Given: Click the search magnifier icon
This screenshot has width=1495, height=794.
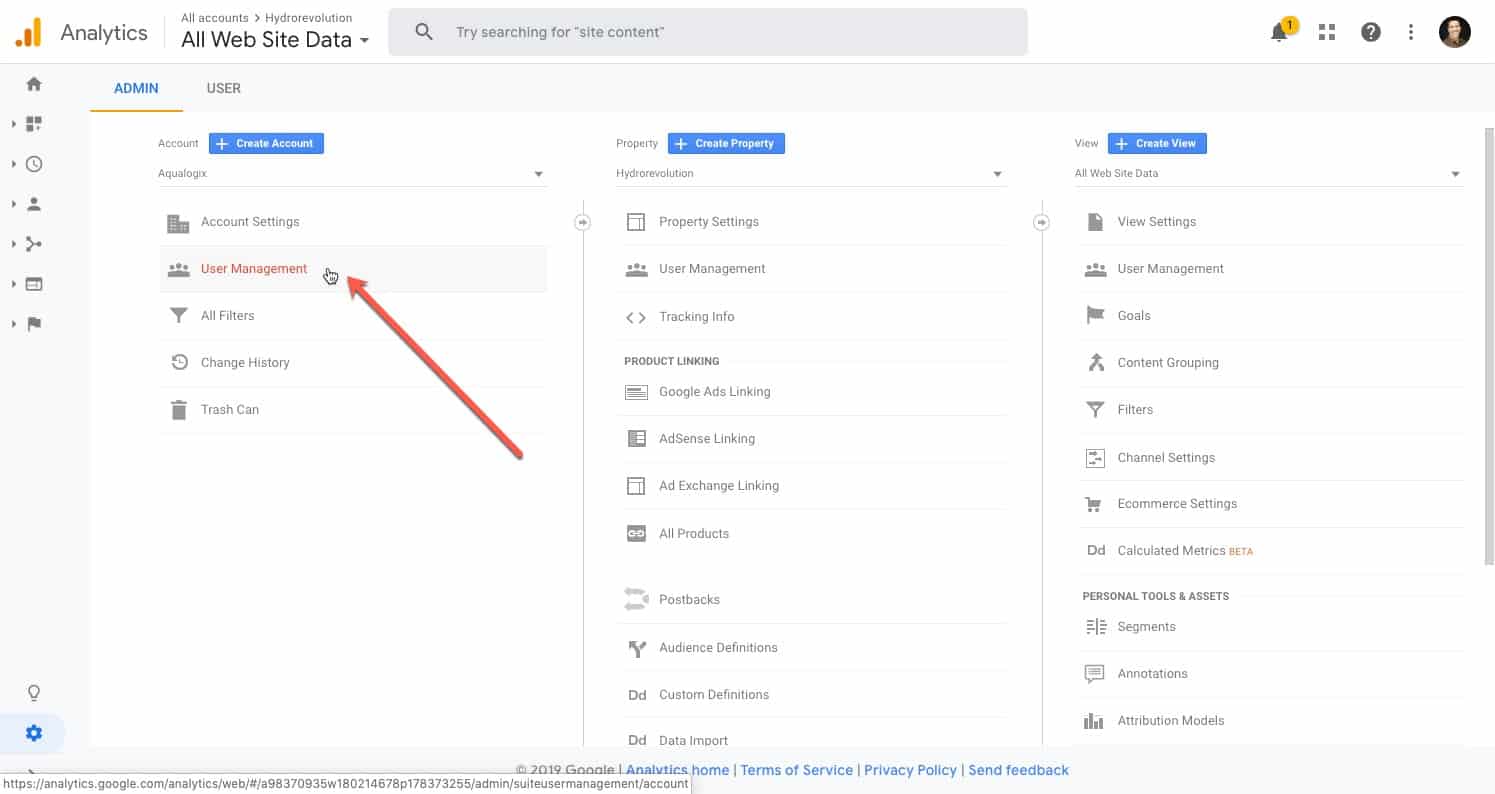Looking at the screenshot, I should [424, 32].
